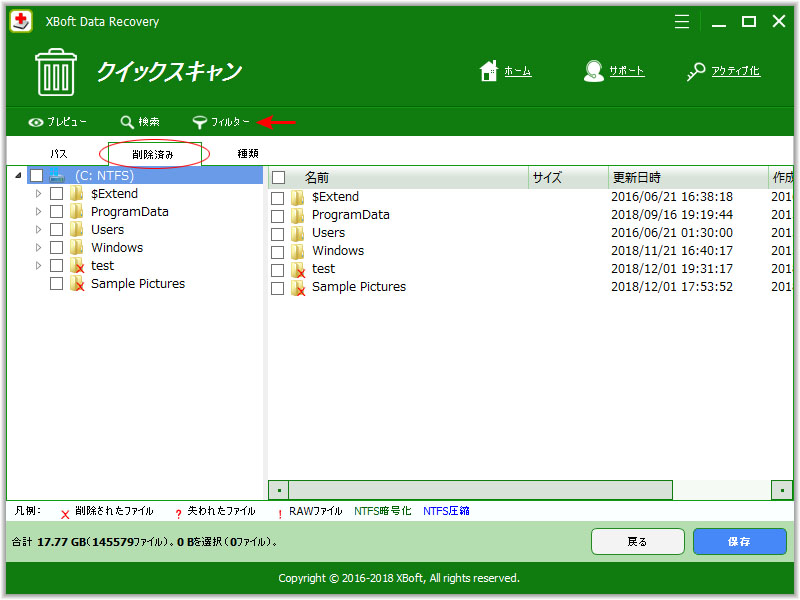Check the $Extend checkbox in the tree

(x=57, y=194)
